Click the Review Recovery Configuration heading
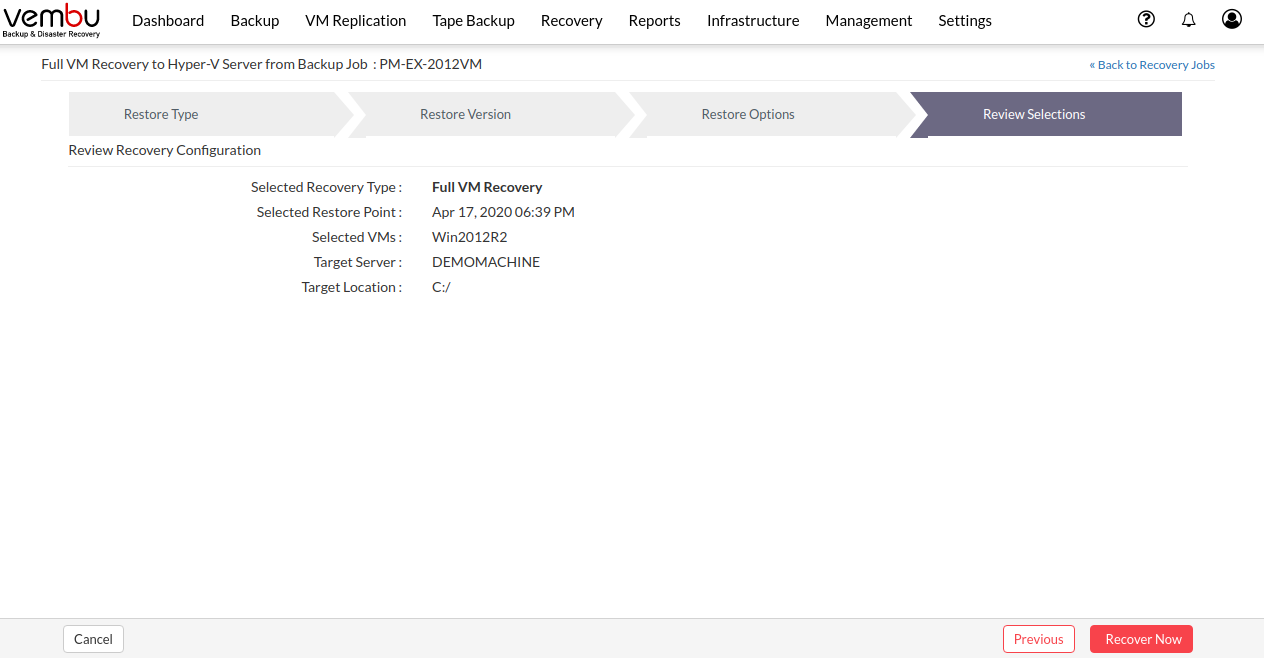Image resolution: width=1264 pixels, height=665 pixels. click(165, 150)
